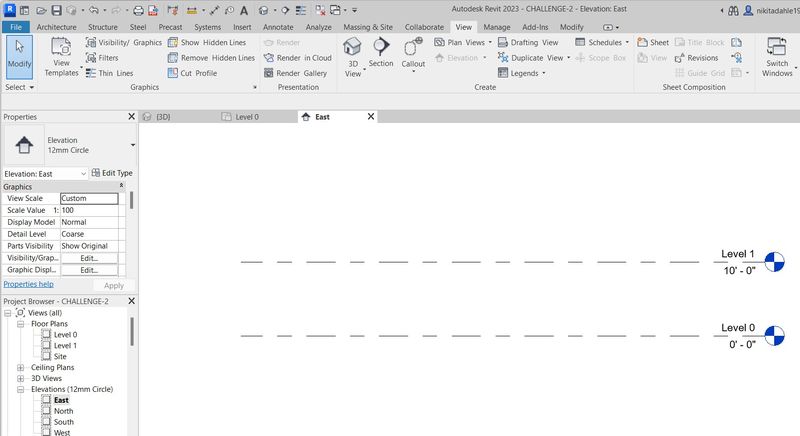Click the Level 0 datum head symbol
The image size is (800, 436).
774,336
